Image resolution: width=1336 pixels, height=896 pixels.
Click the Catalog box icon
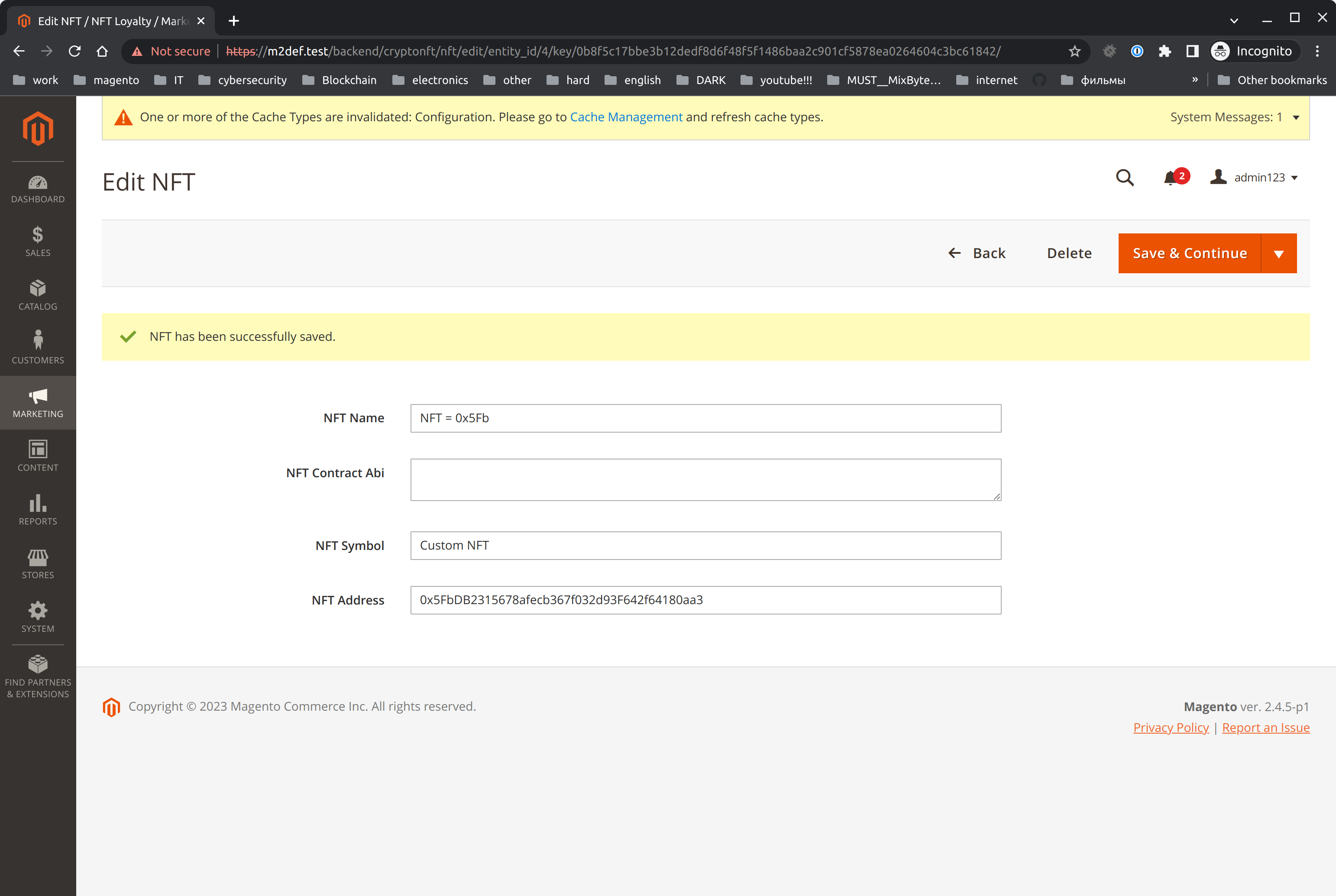tap(38, 288)
